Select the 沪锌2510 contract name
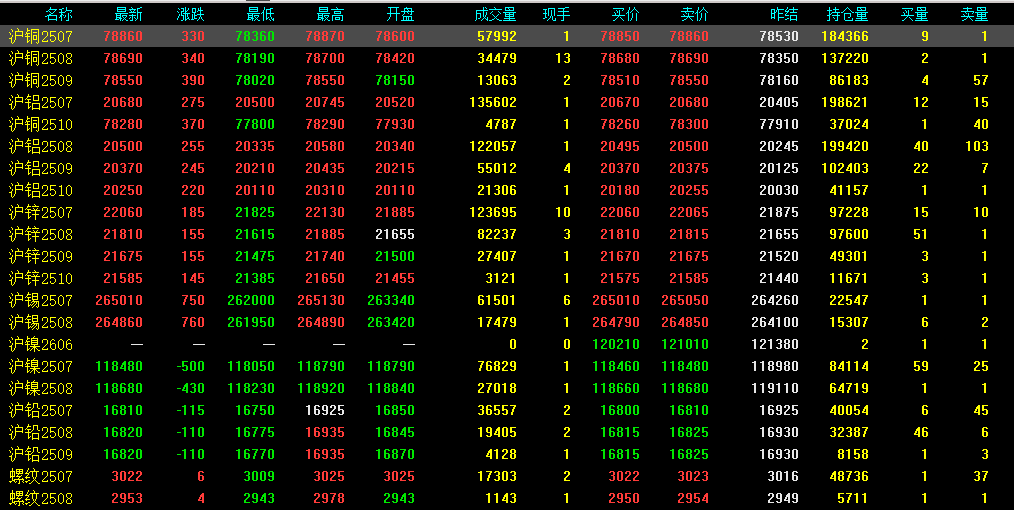The width and height of the screenshot is (1014, 510). pyautogui.click(x=41, y=279)
